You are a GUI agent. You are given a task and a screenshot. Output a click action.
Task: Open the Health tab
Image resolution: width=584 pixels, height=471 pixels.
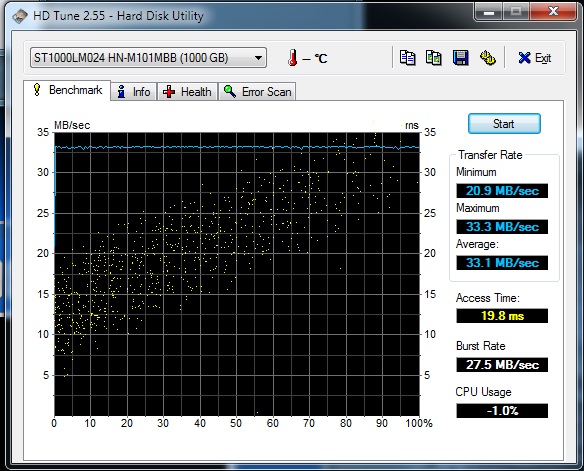pyautogui.click(x=188, y=92)
